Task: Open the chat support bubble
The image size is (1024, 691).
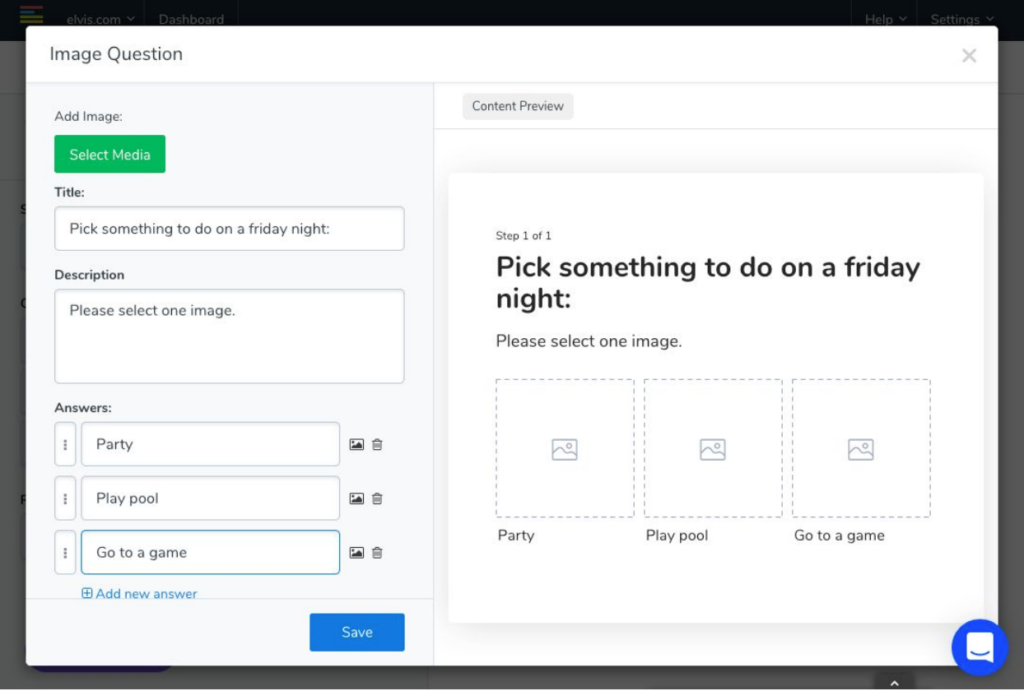Action: pos(979,648)
